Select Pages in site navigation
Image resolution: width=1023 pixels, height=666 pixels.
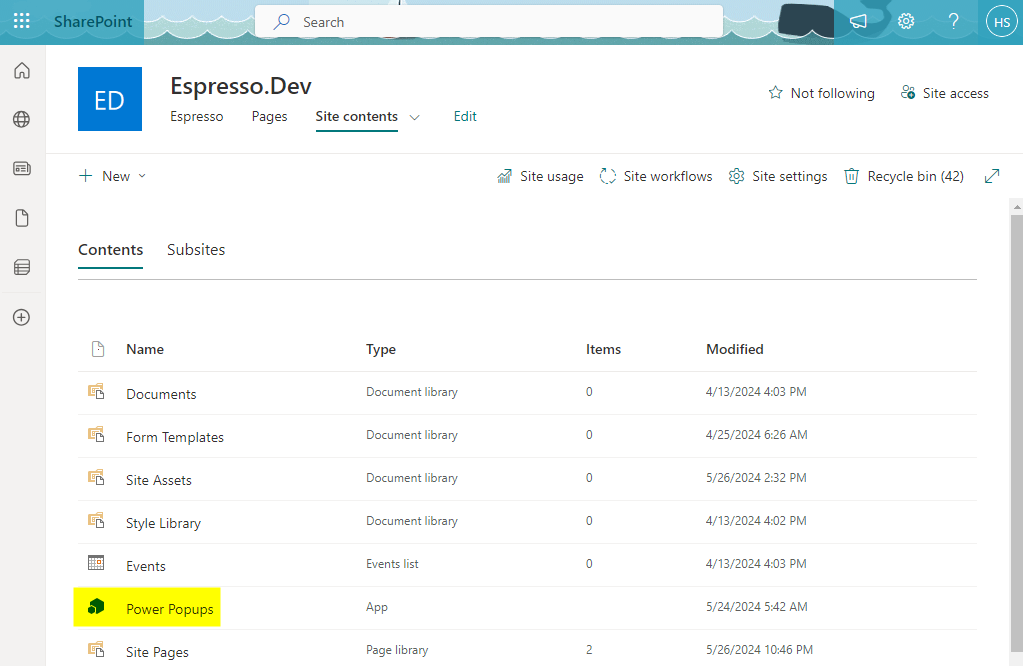pos(269,116)
